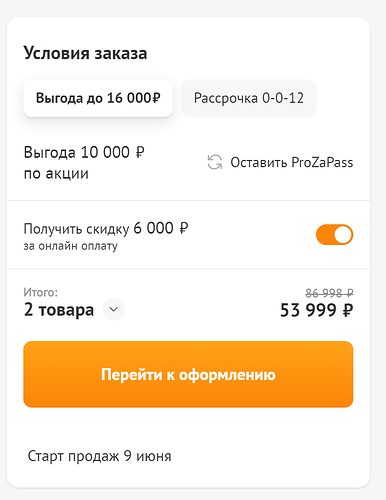
Task: Click the ₽ sign after 53 999
Action: [x=348, y=310]
